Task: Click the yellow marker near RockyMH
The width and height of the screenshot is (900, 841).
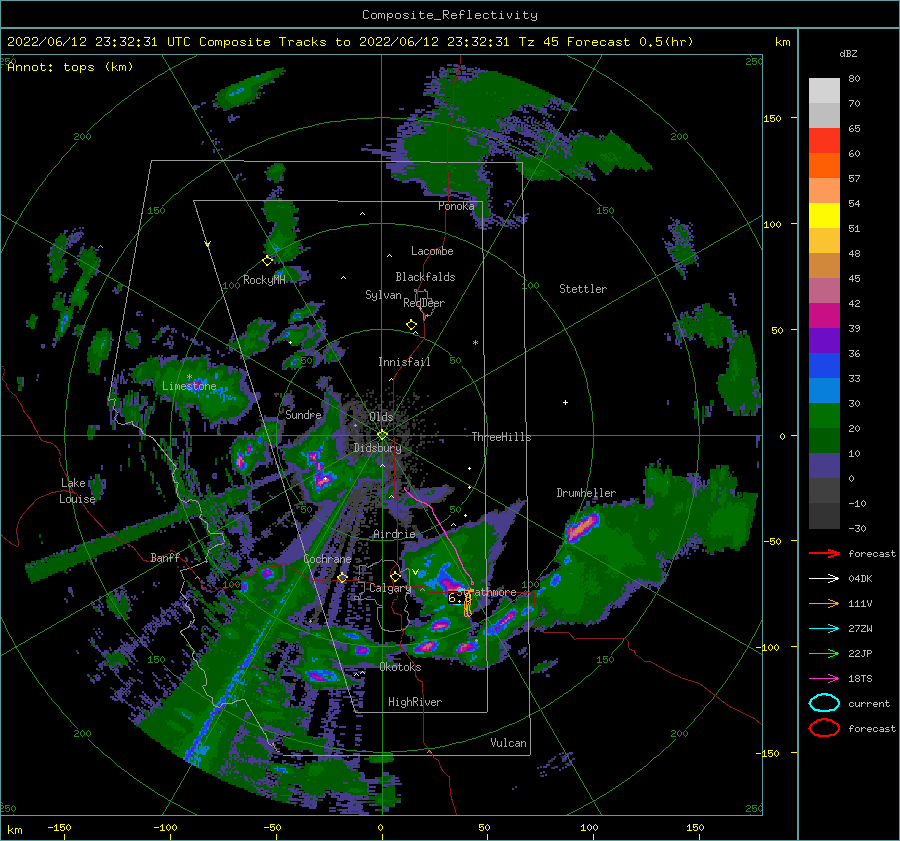Action: tap(267, 261)
